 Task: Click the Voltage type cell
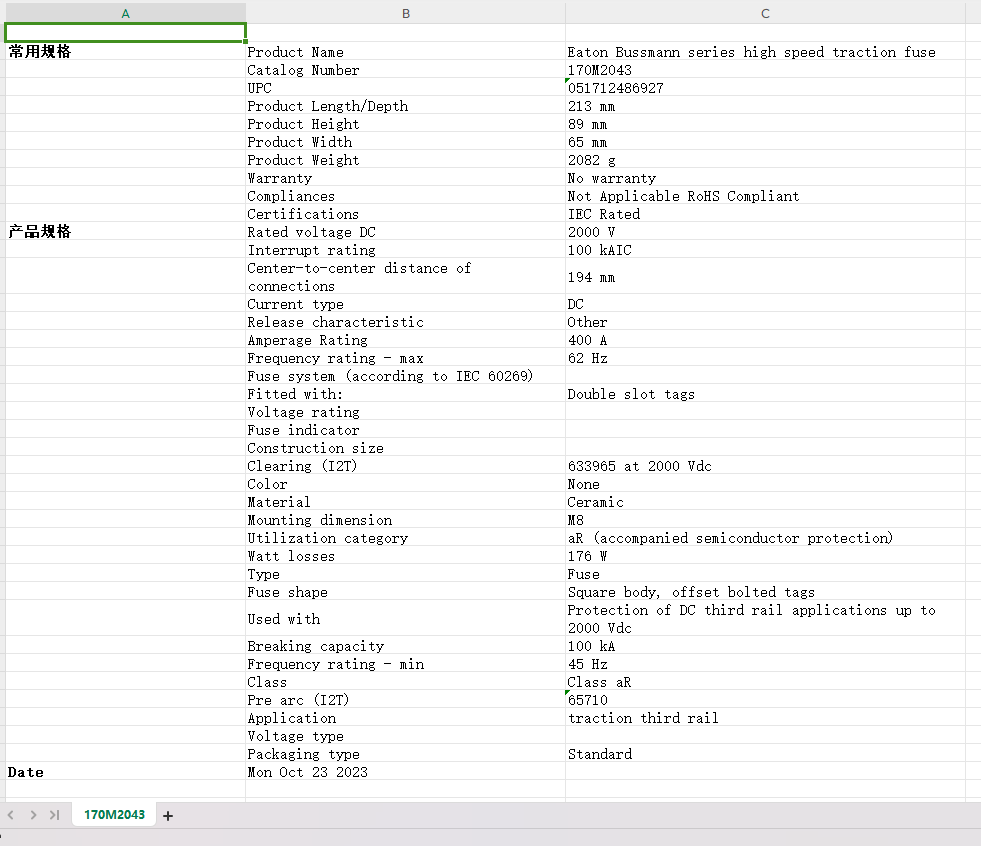(x=405, y=736)
